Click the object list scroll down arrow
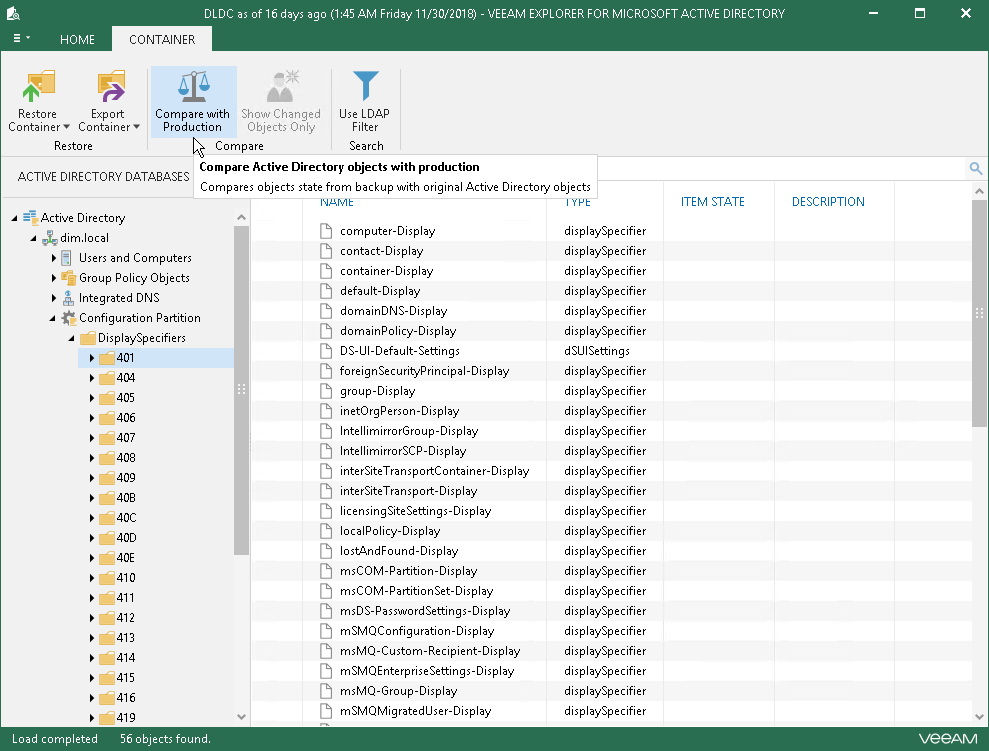989x751 pixels. pos(979,716)
